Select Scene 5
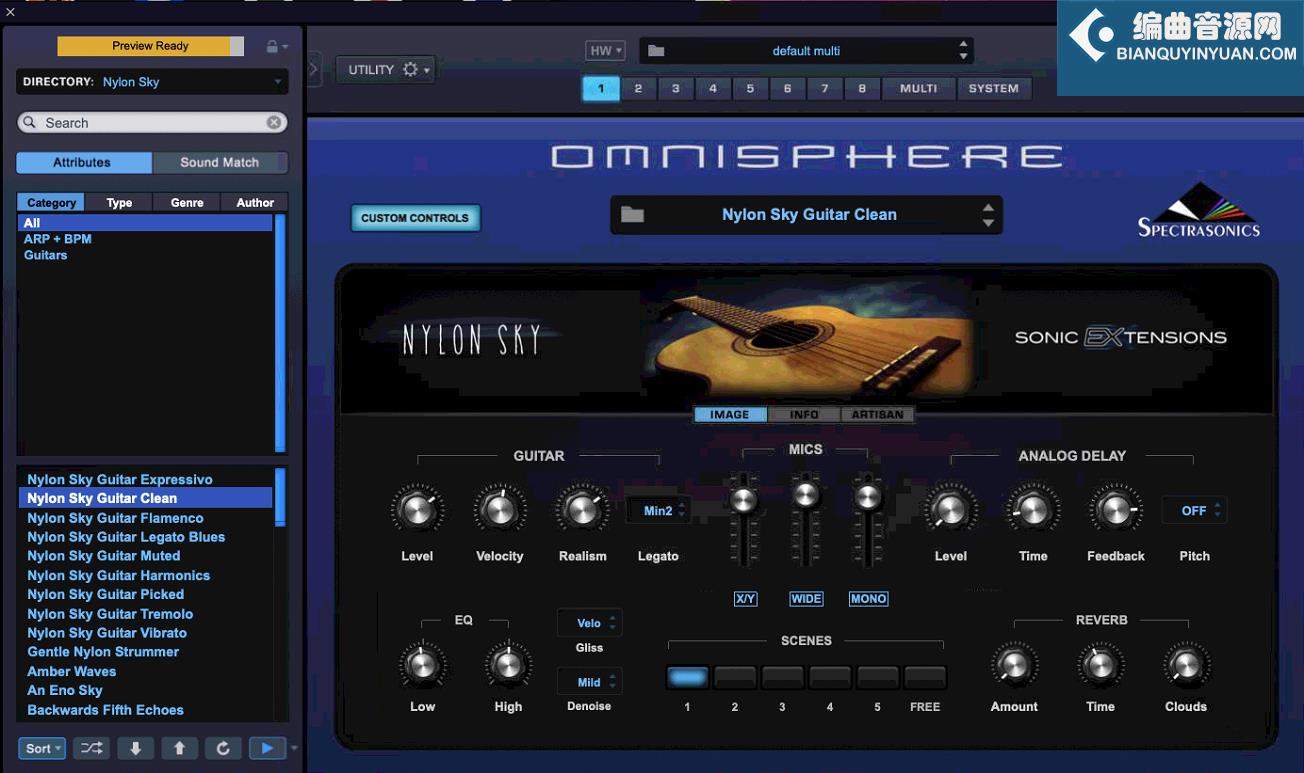Screen dimensions: 1304x773 (x=877, y=678)
